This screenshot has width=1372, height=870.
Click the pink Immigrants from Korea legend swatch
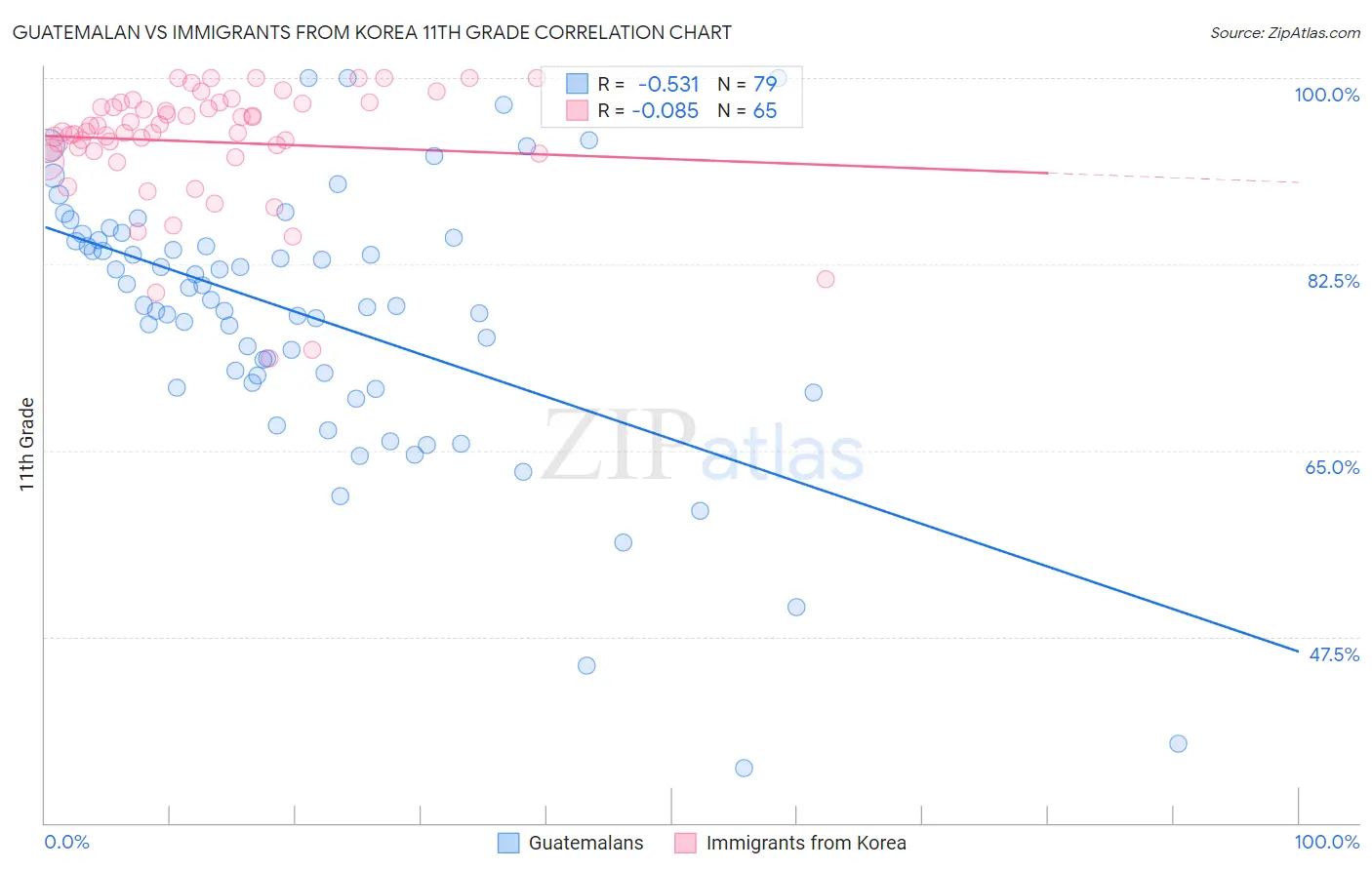(x=686, y=843)
